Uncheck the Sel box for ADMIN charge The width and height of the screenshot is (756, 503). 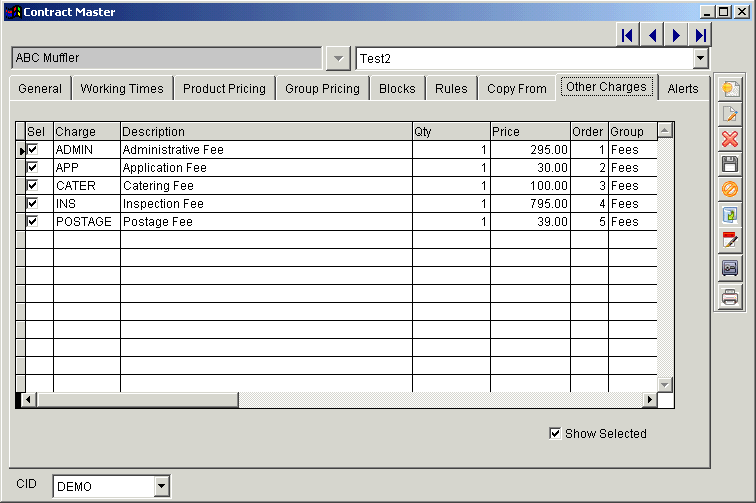(33, 150)
